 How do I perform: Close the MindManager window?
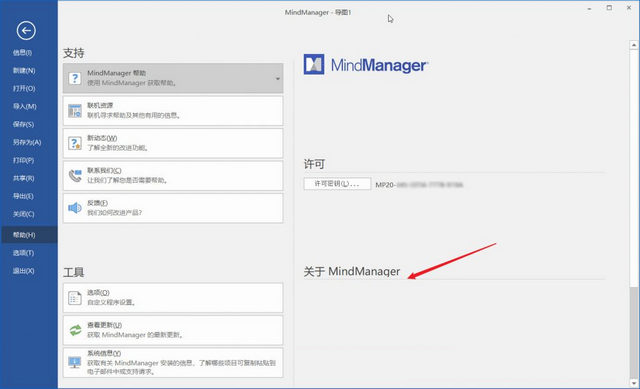tap(629, 8)
